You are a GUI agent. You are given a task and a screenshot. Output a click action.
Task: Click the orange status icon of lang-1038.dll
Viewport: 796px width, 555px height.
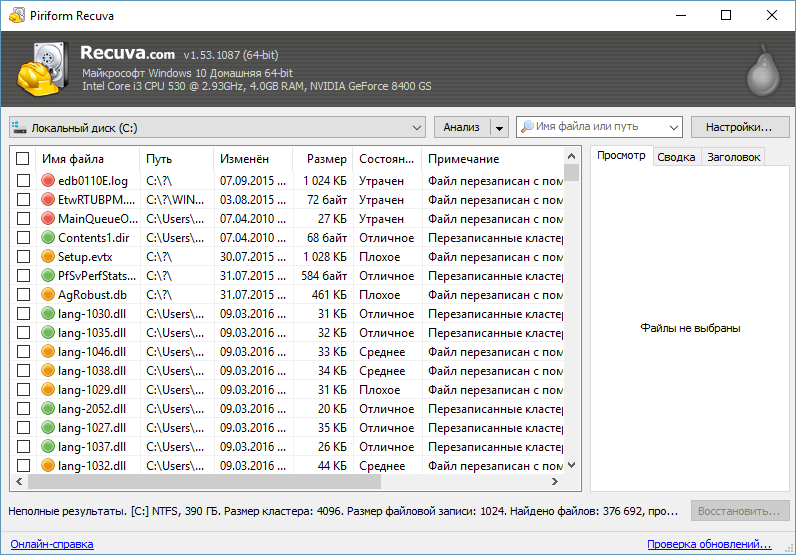[48, 370]
